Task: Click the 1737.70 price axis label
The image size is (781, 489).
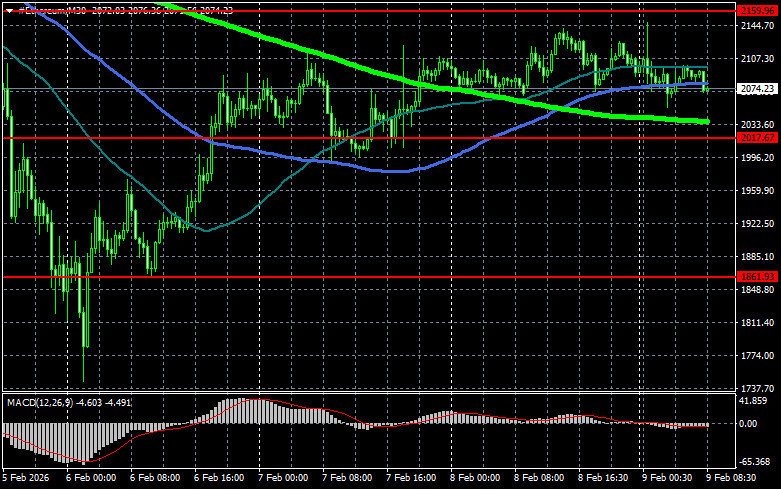Action: (757, 388)
